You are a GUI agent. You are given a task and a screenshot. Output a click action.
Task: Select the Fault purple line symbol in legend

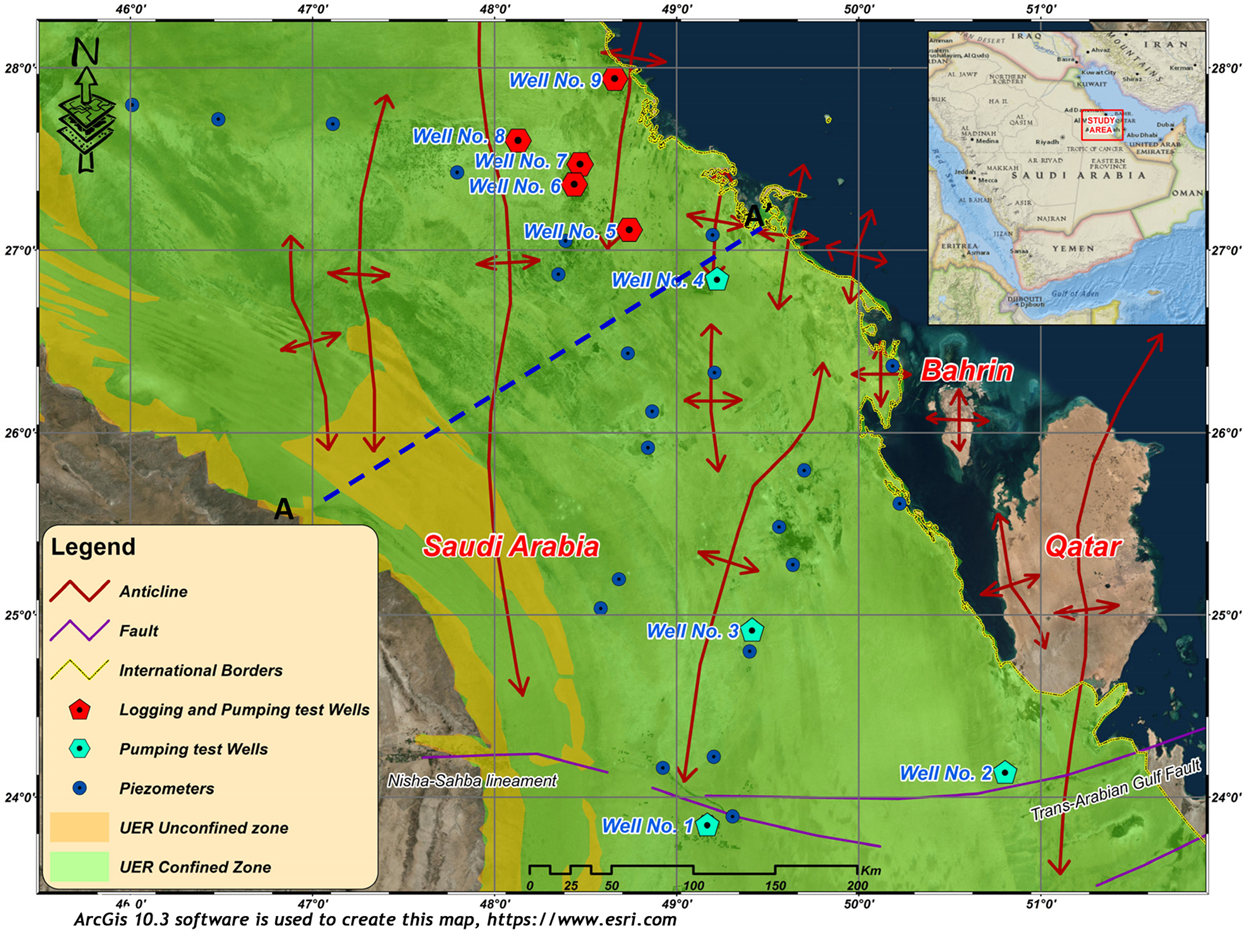[x=78, y=631]
